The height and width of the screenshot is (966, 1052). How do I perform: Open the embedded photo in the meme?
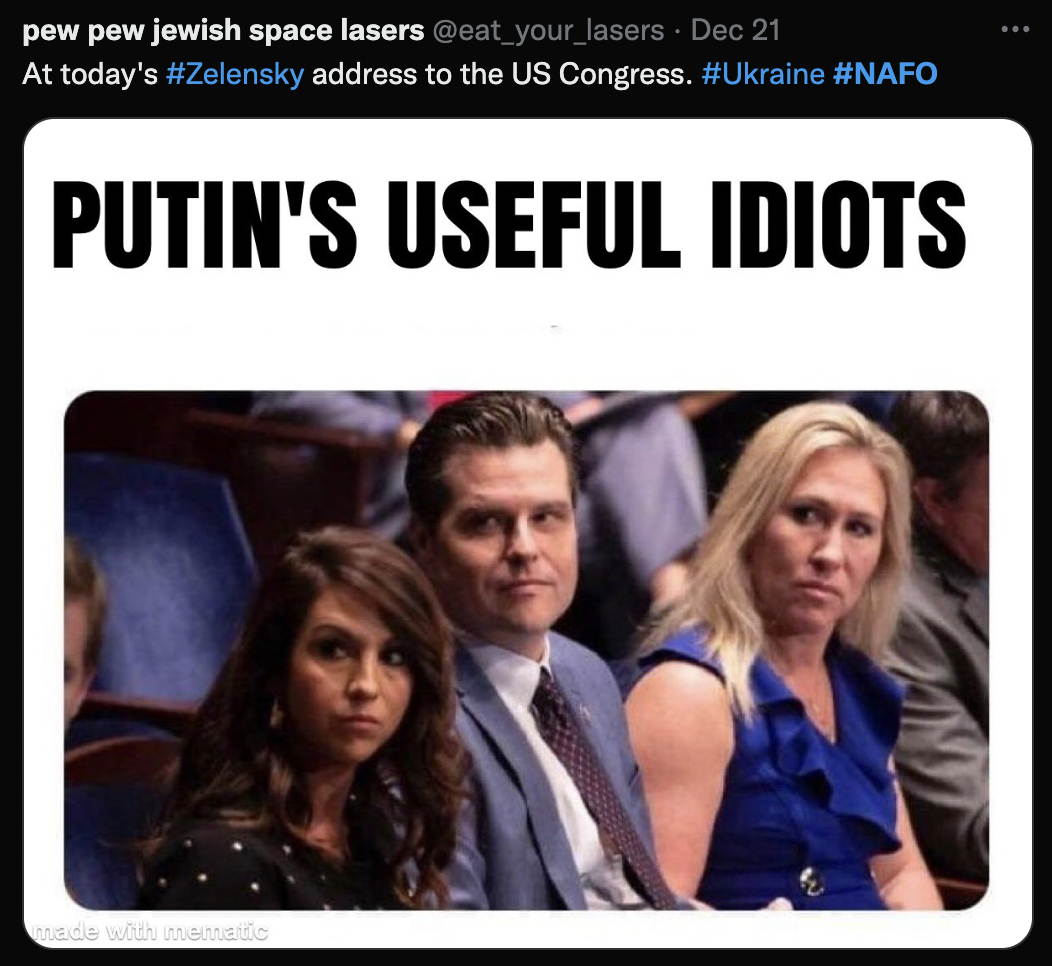526,650
